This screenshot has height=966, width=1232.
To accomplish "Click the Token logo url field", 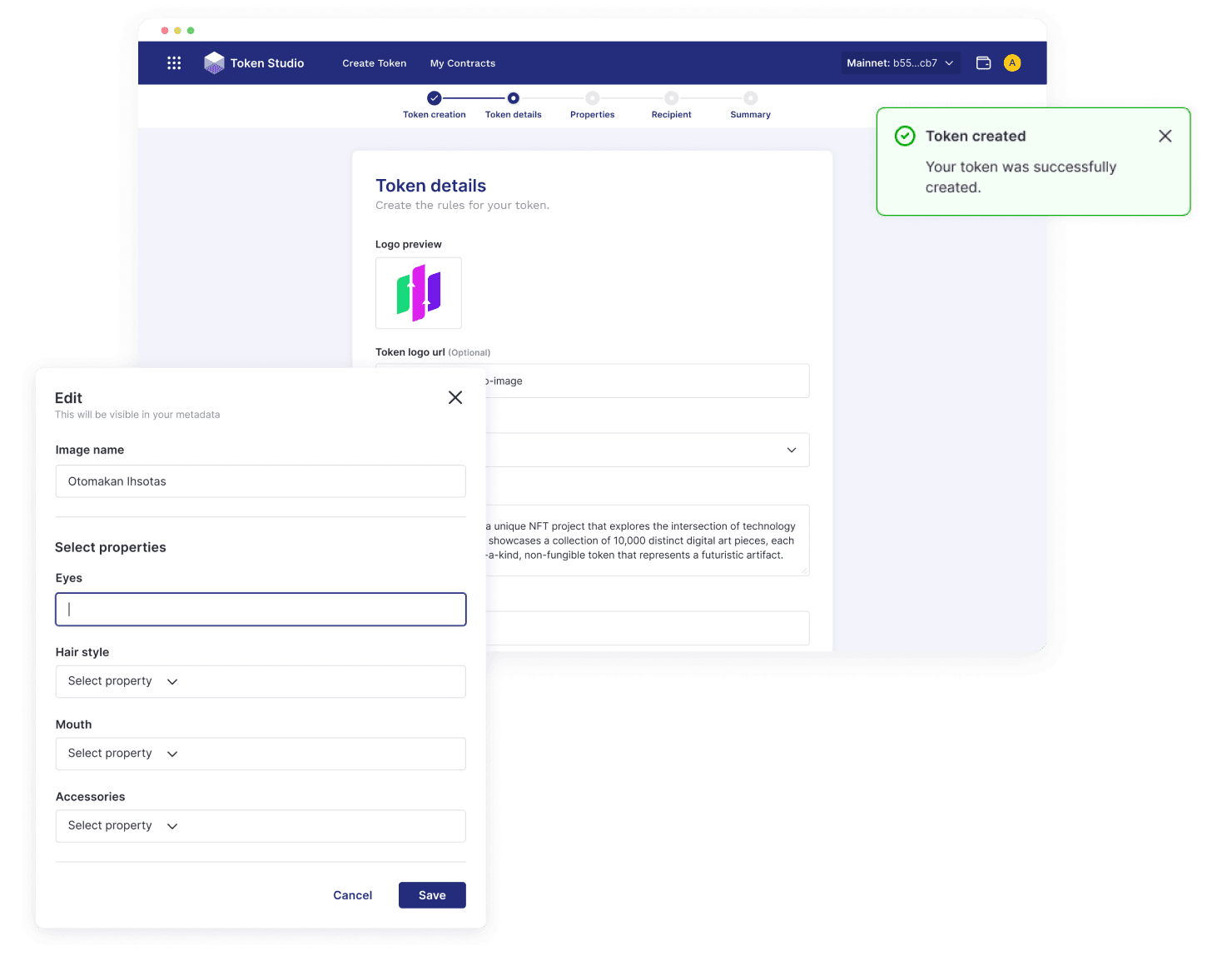I will [647, 381].
